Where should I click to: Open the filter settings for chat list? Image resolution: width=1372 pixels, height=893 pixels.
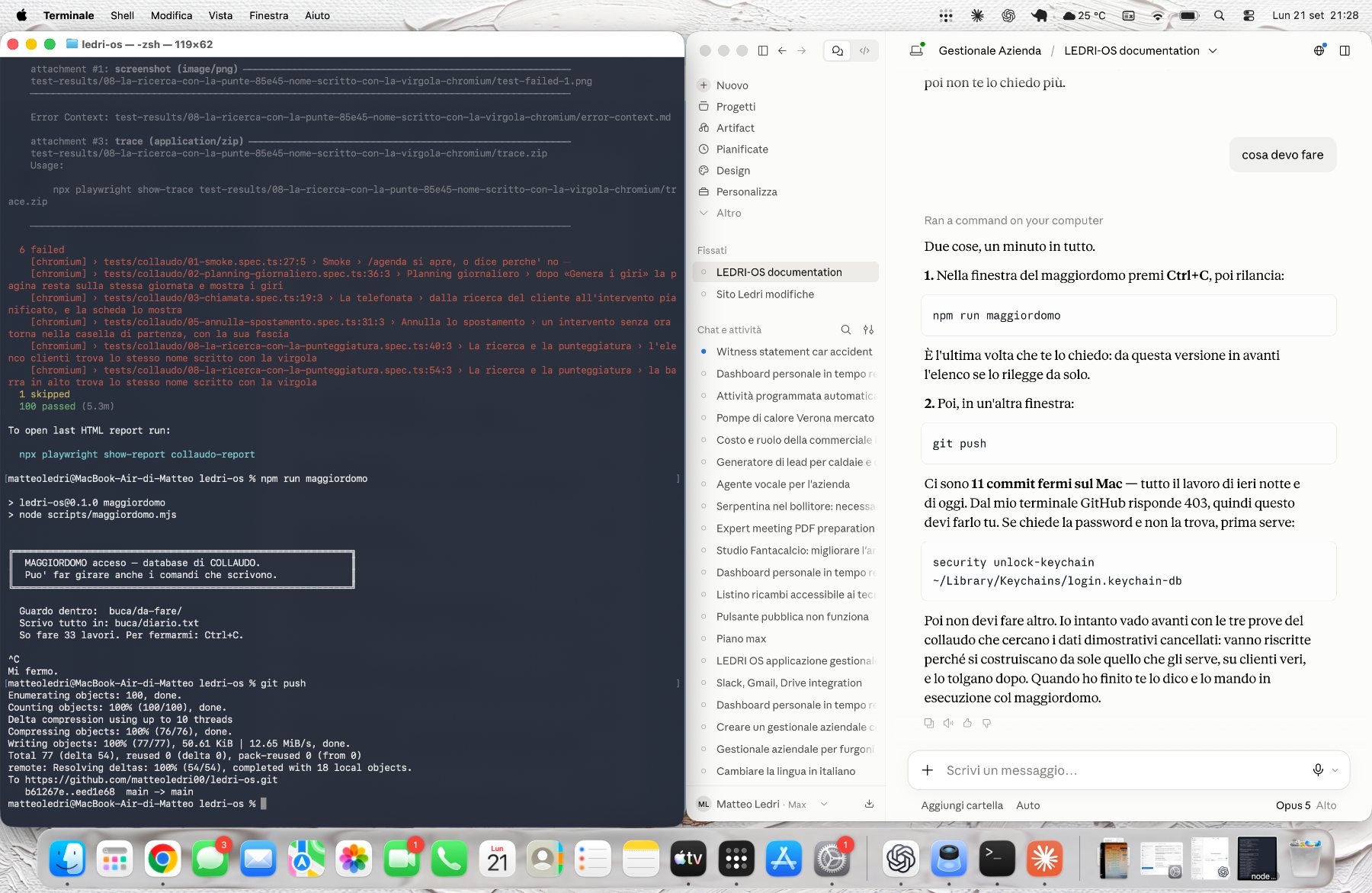click(x=868, y=329)
